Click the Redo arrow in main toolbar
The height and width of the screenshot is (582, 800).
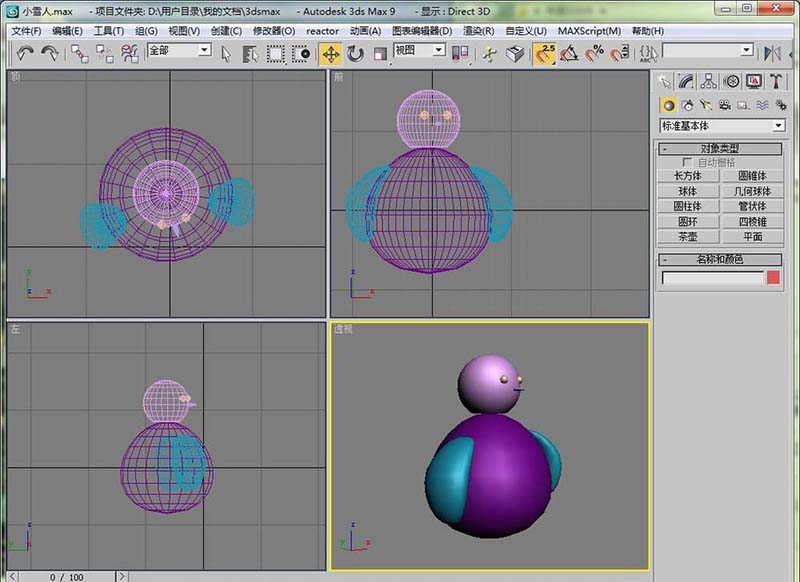(x=50, y=53)
